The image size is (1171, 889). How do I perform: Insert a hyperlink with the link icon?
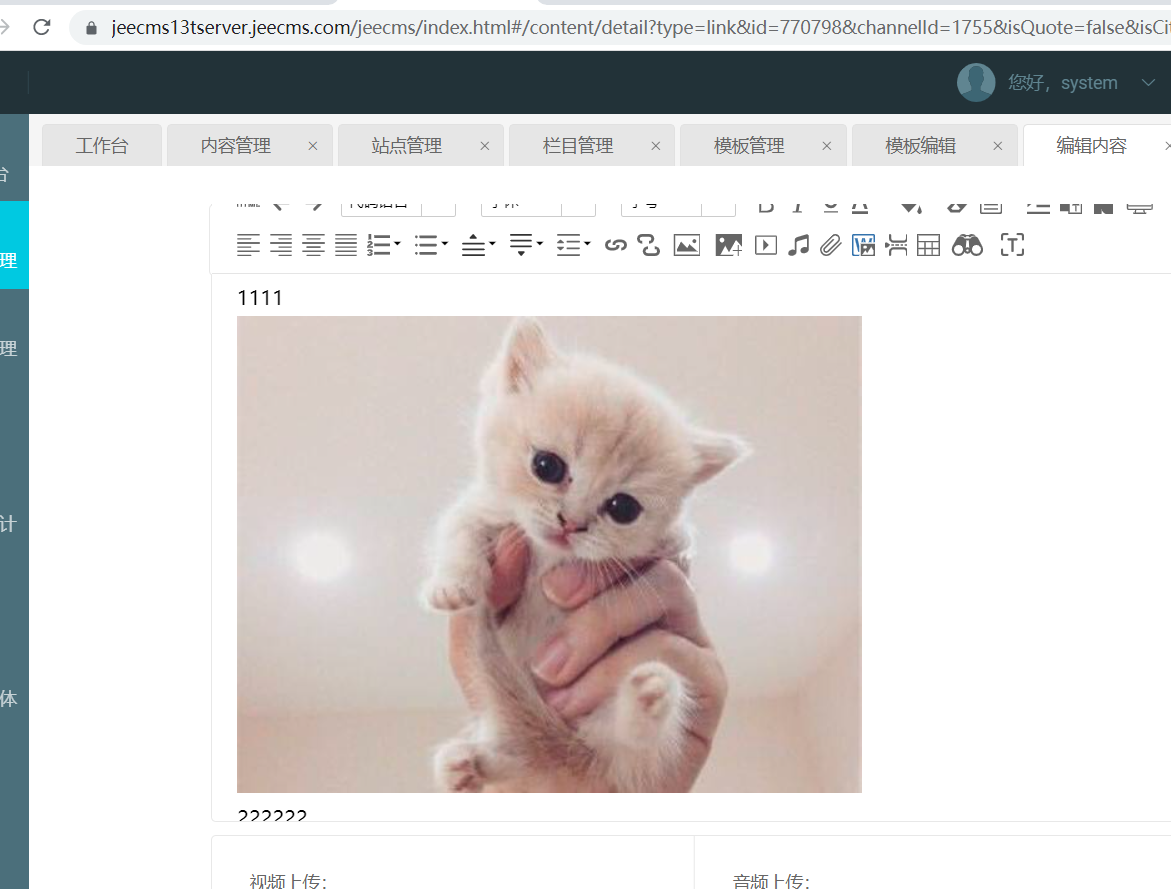tap(615, 245)
